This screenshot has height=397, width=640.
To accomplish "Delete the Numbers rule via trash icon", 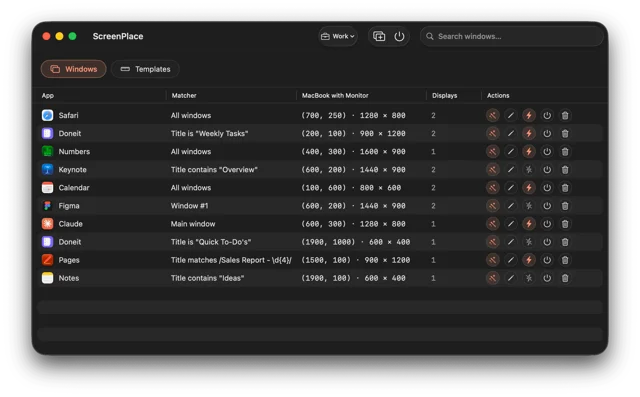I will pyautogui.click(x=565, y=152).
